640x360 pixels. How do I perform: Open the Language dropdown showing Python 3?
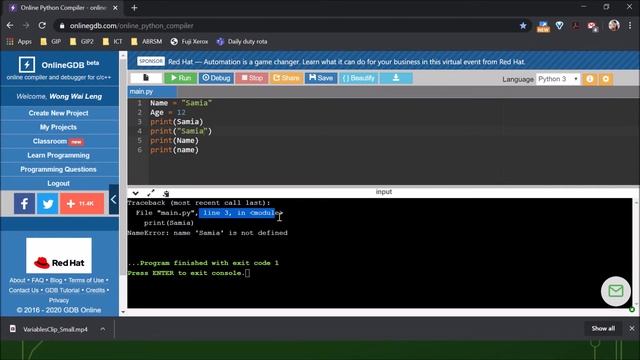tap(558, 79)
